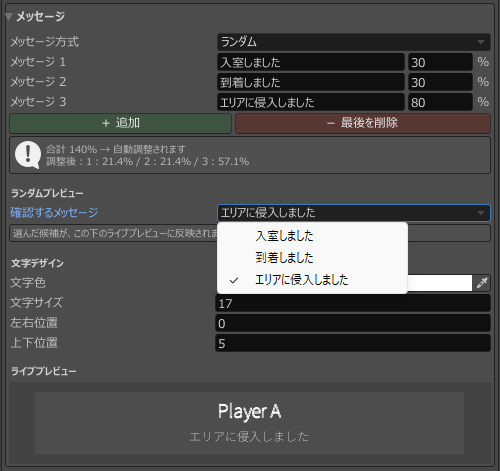Select 到着しました in the popup list
Image resolution: width=500 pixels, height=471 pixels.
(x=312, y=257)
